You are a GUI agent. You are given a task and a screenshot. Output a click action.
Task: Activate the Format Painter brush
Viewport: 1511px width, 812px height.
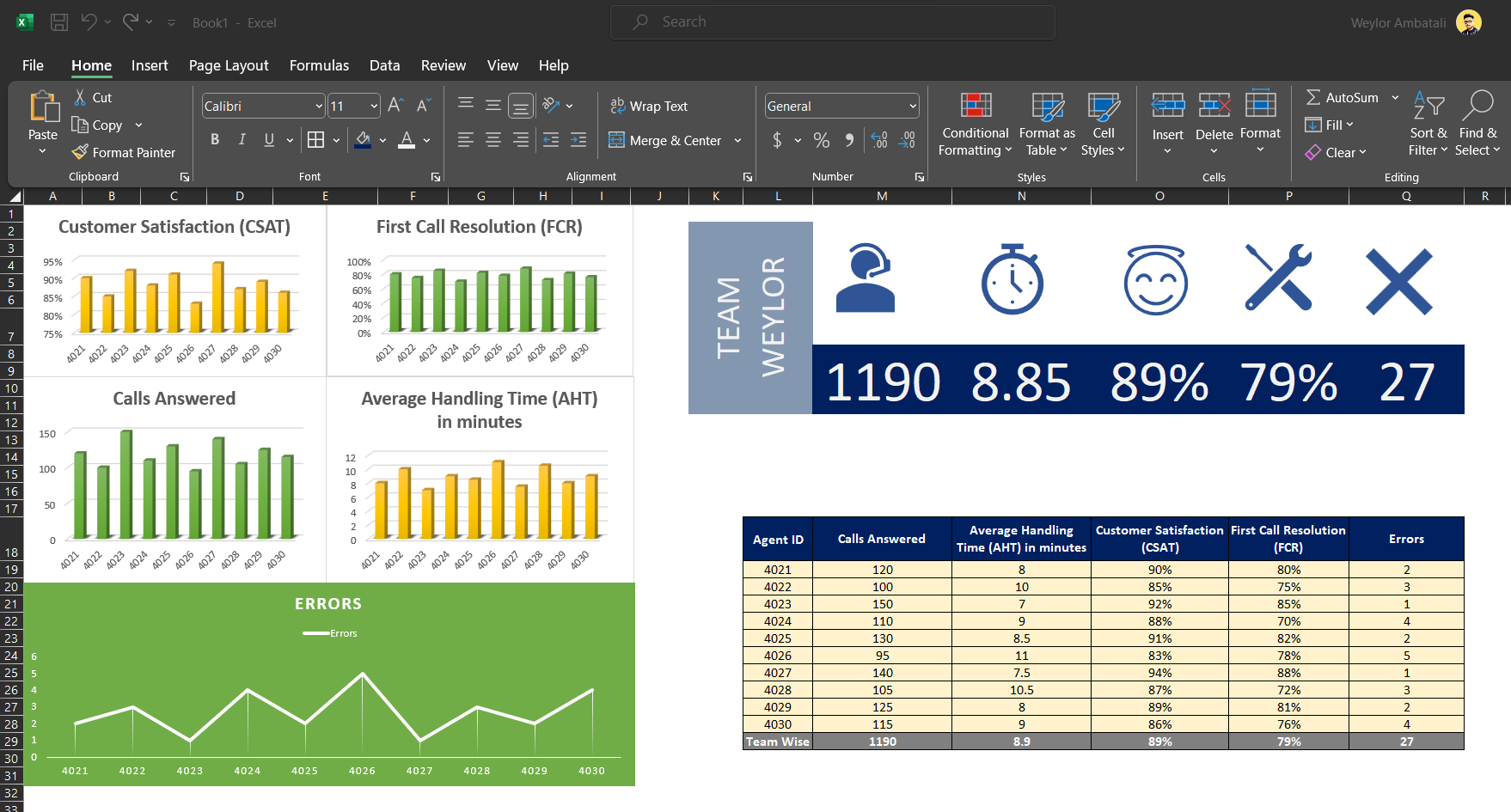tap(124, 152)
